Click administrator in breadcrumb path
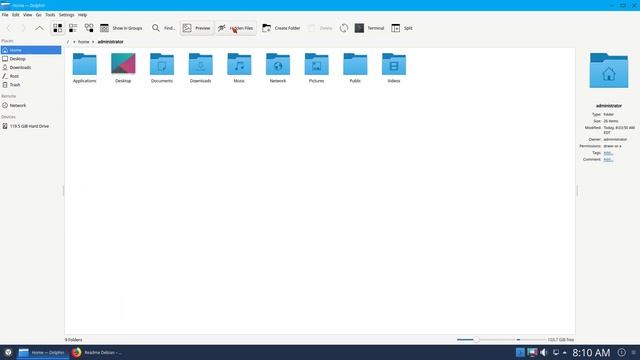The image size is (640, 360). pyautogui.click(x=110, y=42)
